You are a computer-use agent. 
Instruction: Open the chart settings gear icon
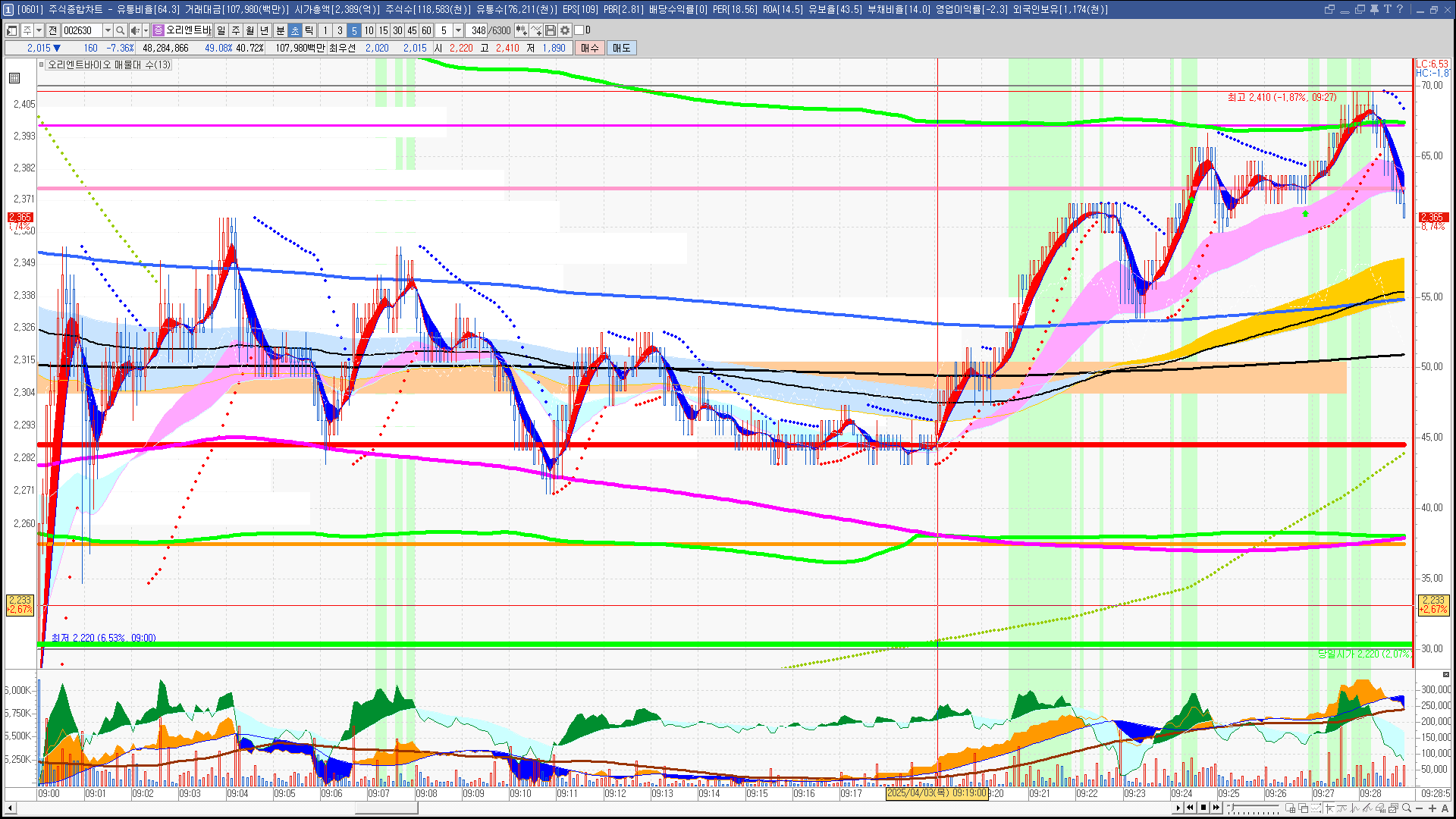(565, 30)
